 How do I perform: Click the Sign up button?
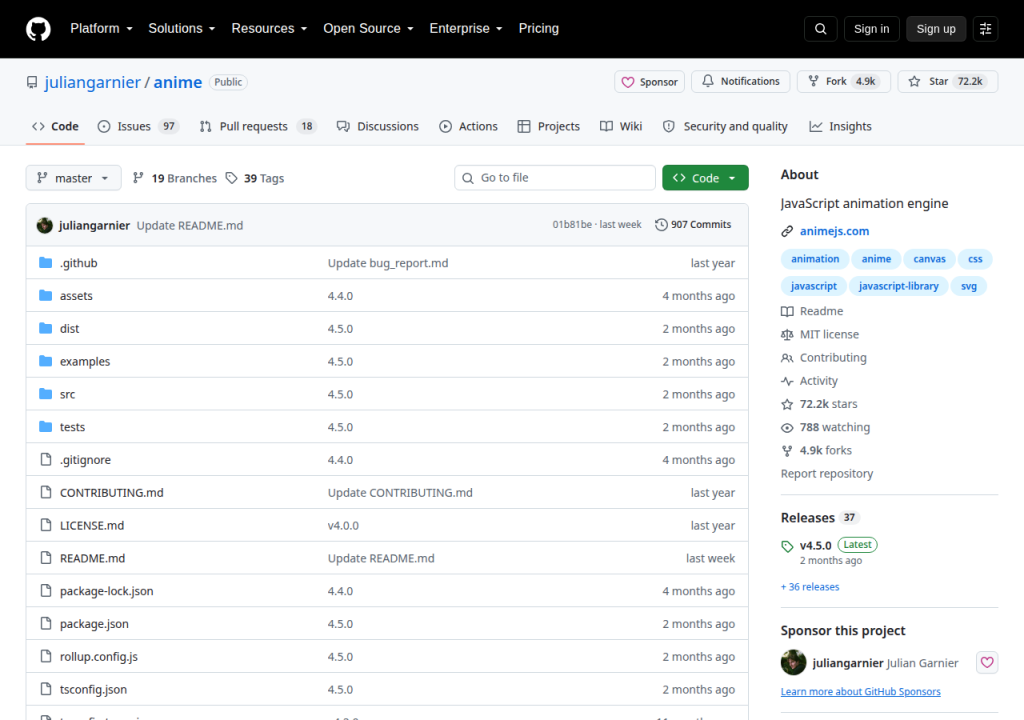[936, 29]
